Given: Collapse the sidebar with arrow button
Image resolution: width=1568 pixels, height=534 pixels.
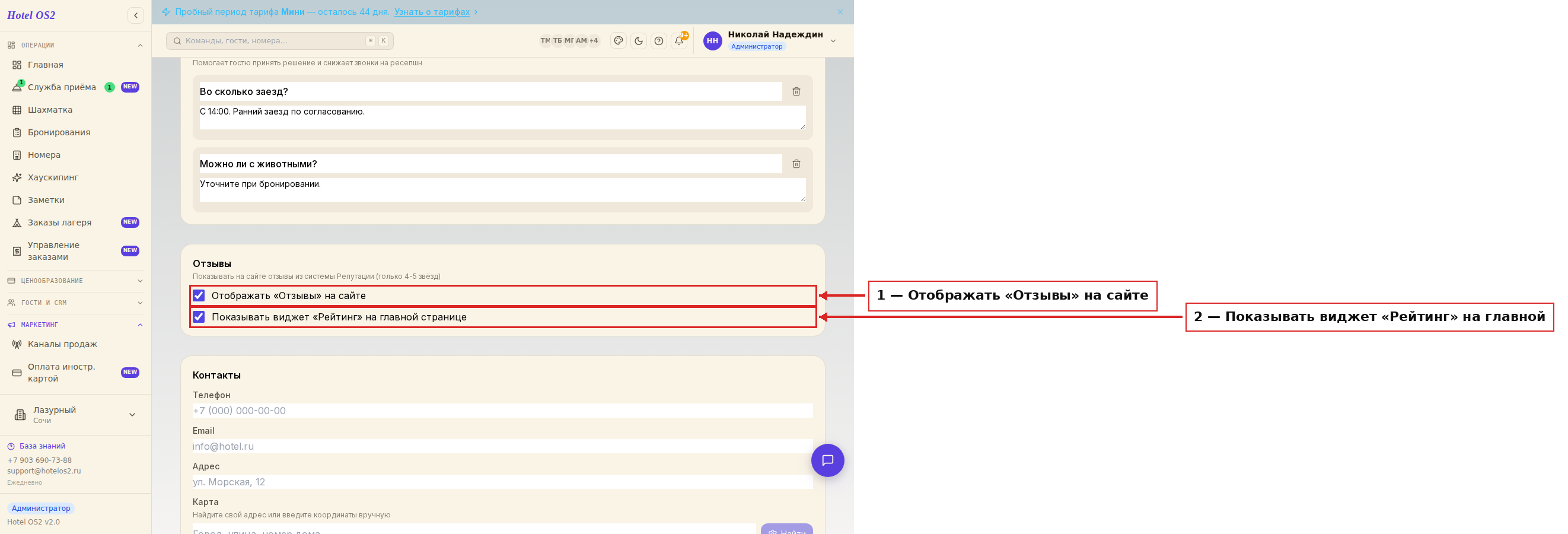Looking at the screenshot, I should pos(136,15).
